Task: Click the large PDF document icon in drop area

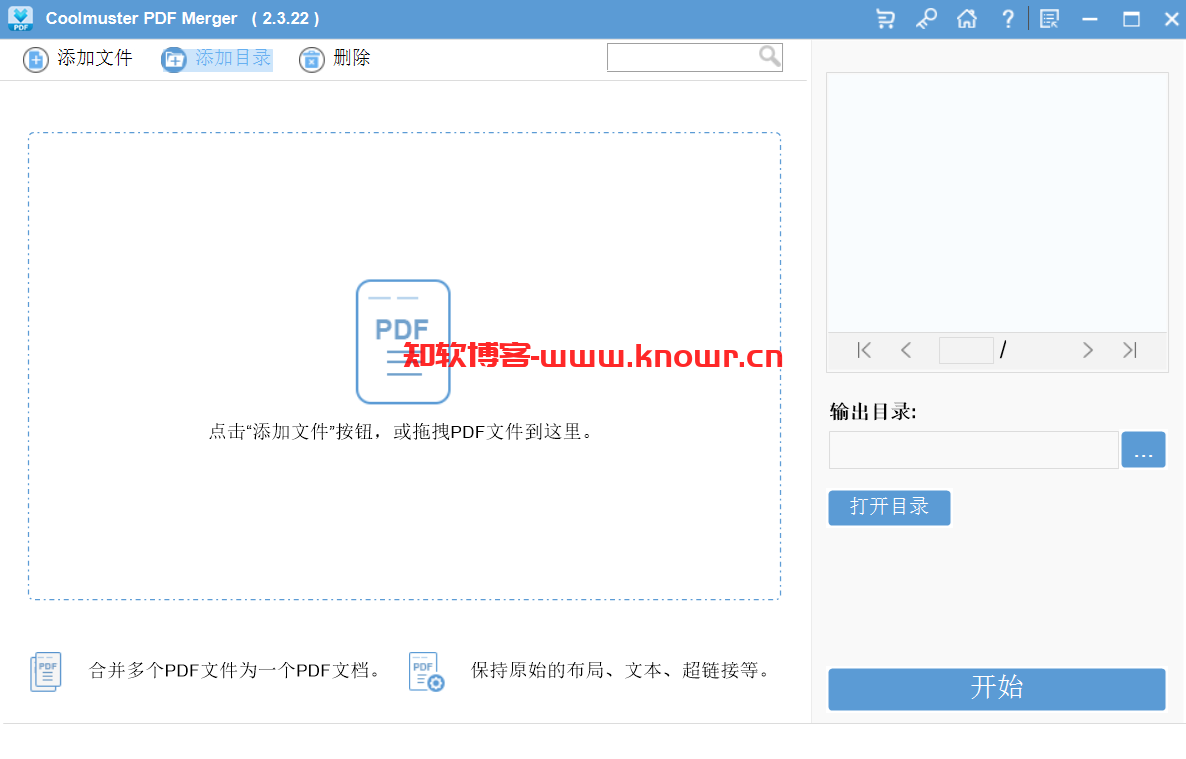Action: 403,341
